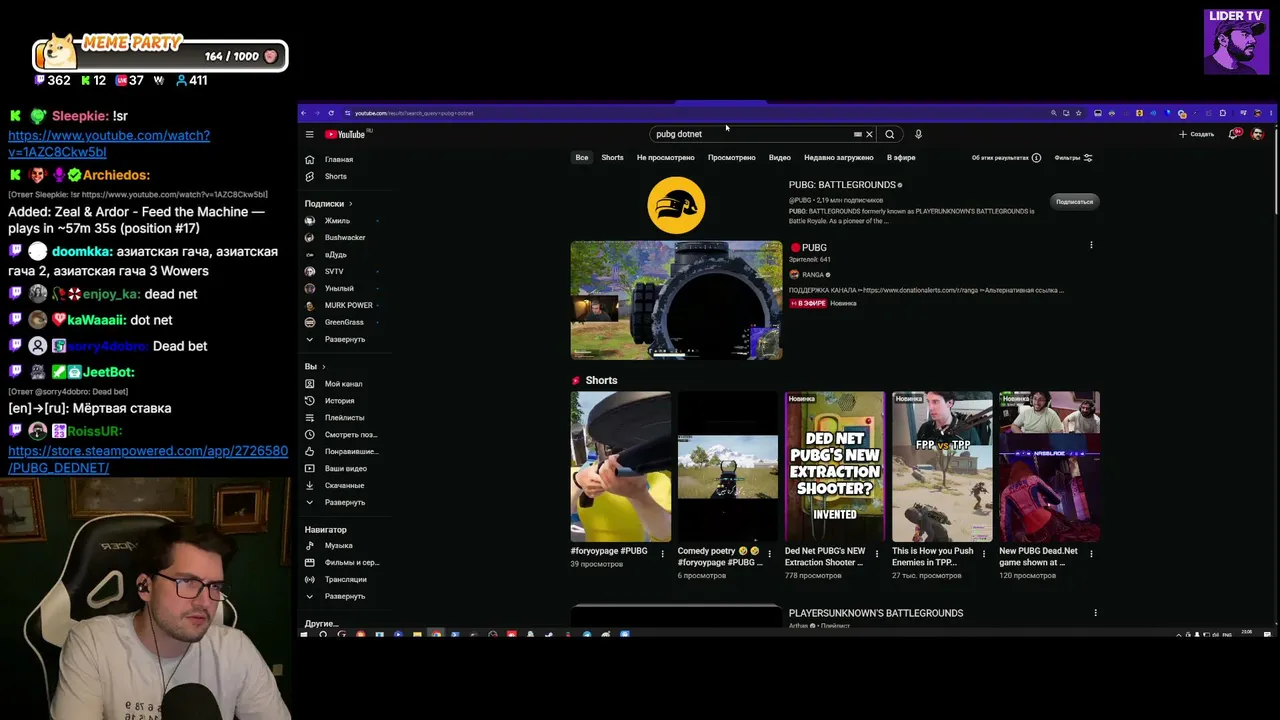Open the Фильтры filters panel
The width and height of the screenshot is (1280, 720).
pyautogui.click(x=1073, y=158)
